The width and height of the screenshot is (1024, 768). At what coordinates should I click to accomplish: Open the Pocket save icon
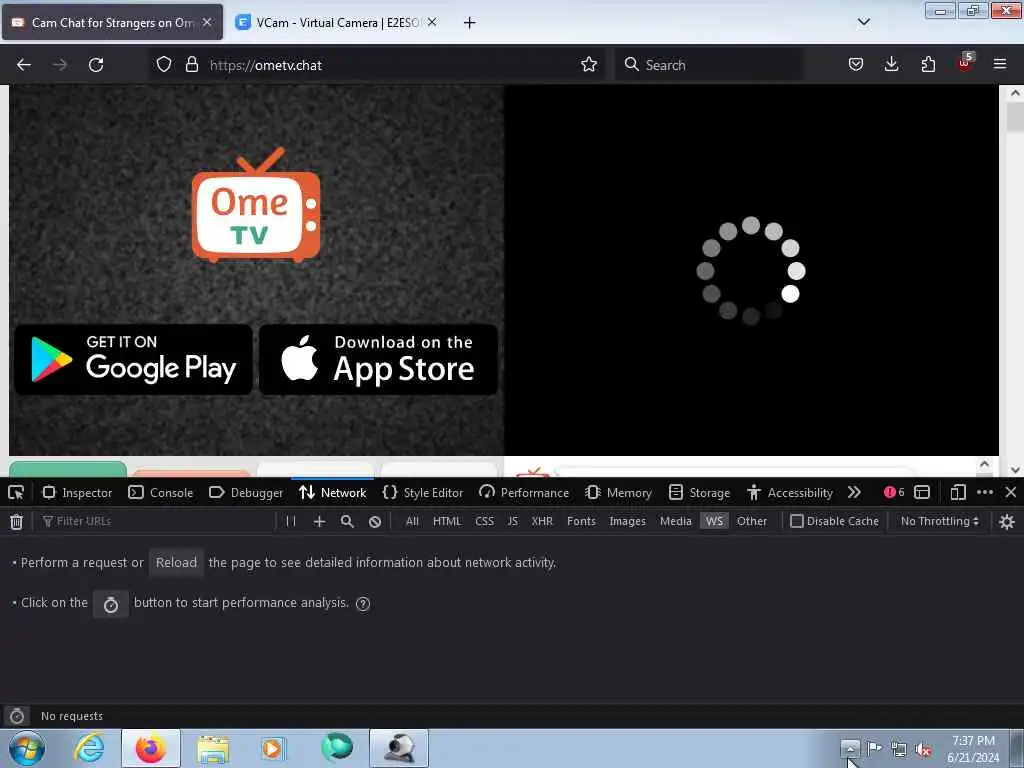pyautogui.click(x=856, y=65)
